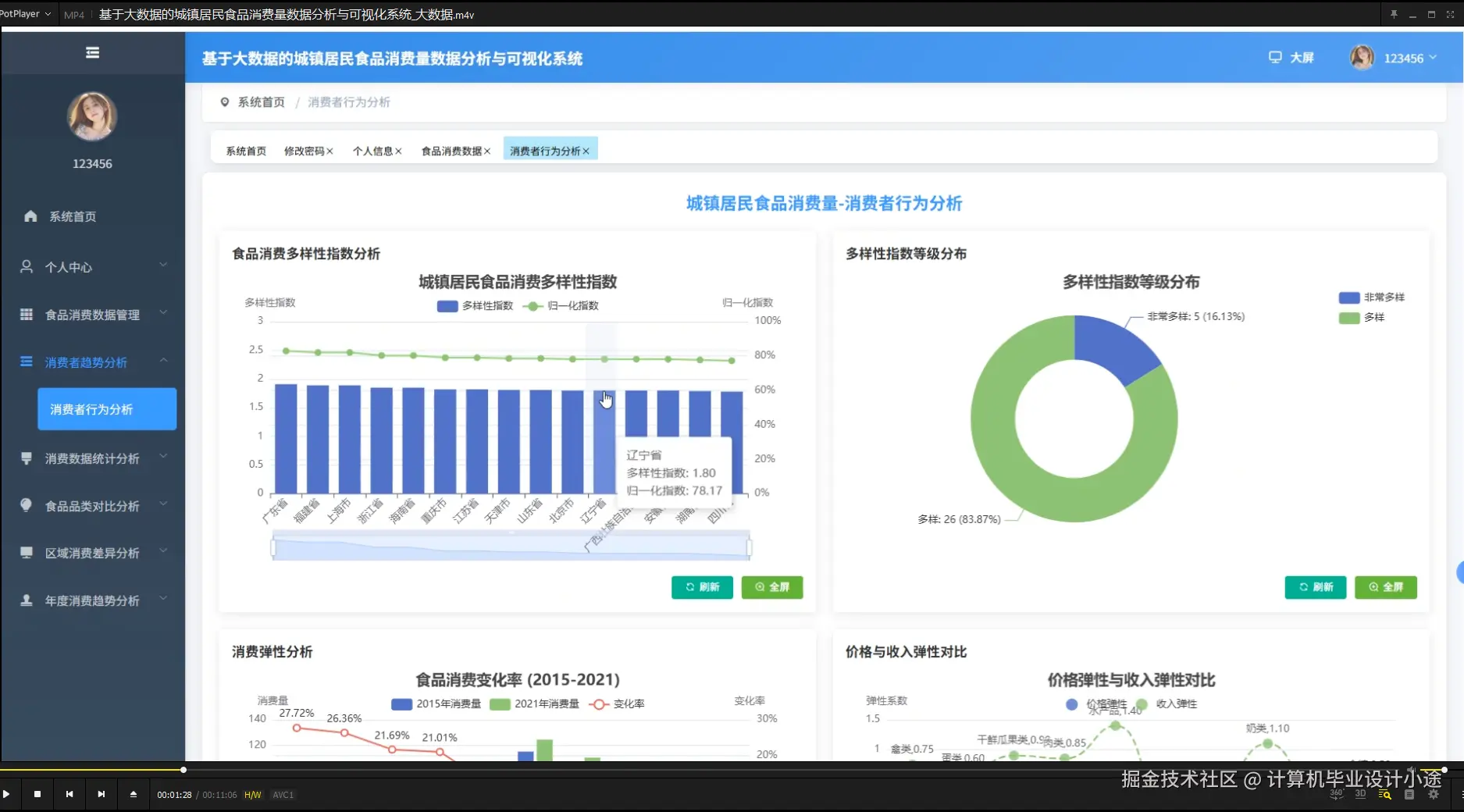Click the 全屏 button on donut chart panel
The image size is (1464, 812).
tap(1386, 587)
